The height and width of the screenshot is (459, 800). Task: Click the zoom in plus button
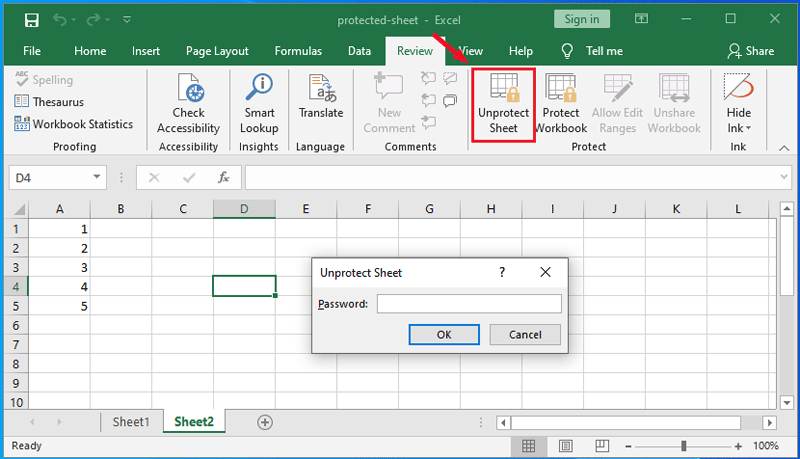click(x=738, y=446)
